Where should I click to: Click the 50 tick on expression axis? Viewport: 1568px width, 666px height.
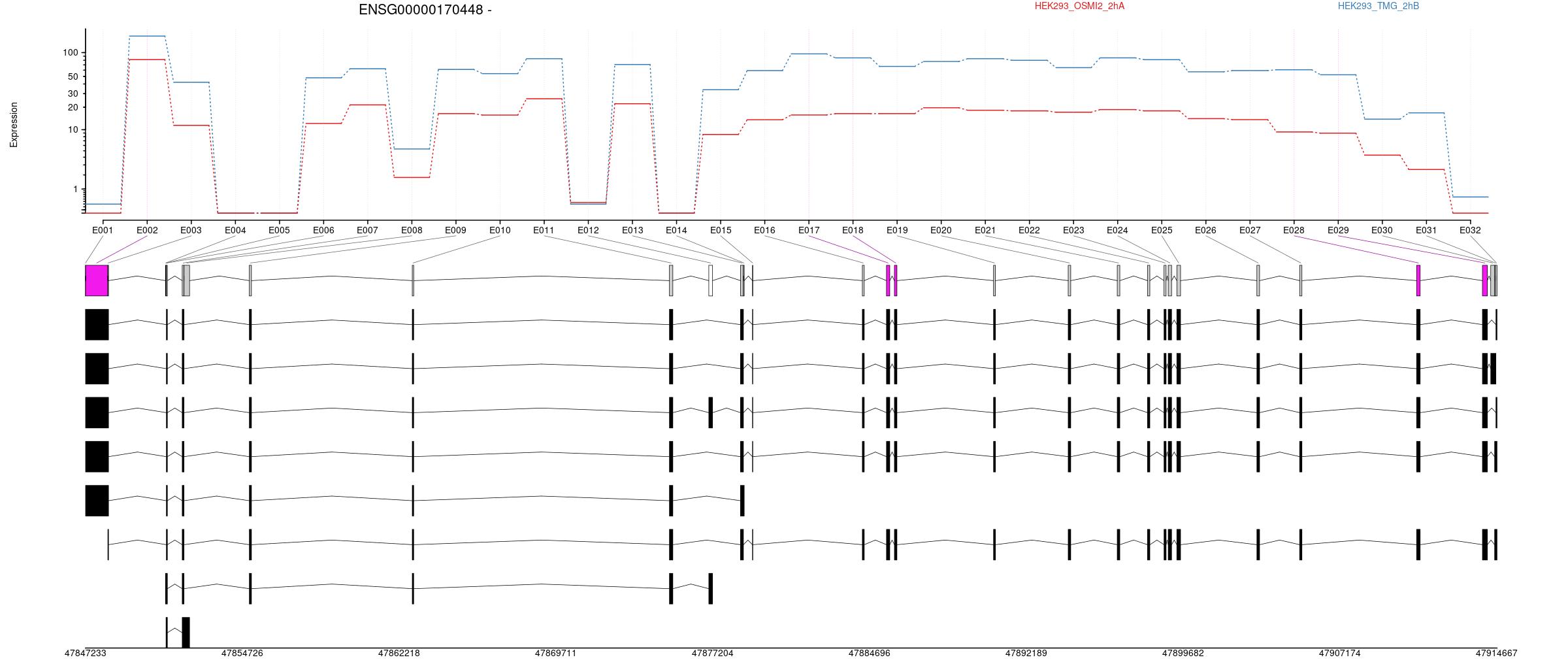73,76
